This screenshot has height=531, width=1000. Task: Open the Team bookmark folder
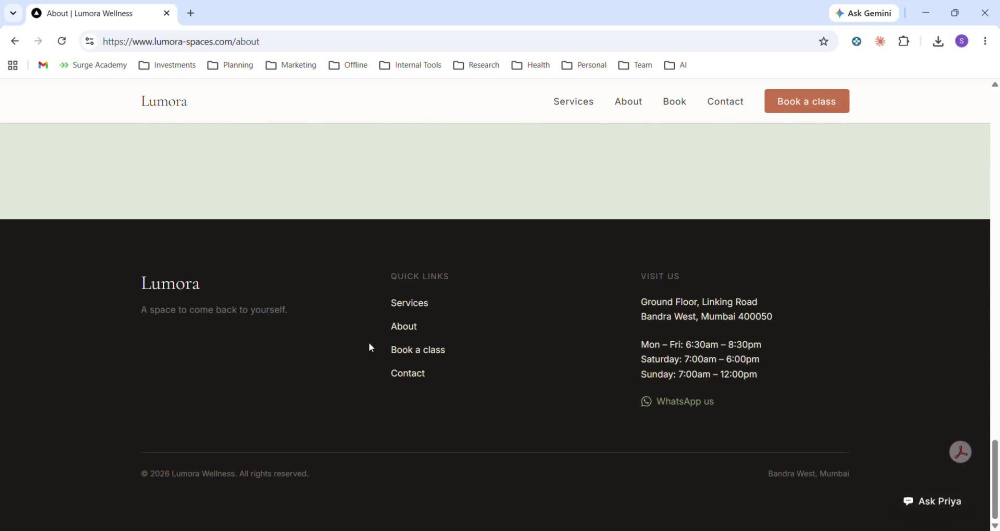pyautogui.click(x=635, y=65)
